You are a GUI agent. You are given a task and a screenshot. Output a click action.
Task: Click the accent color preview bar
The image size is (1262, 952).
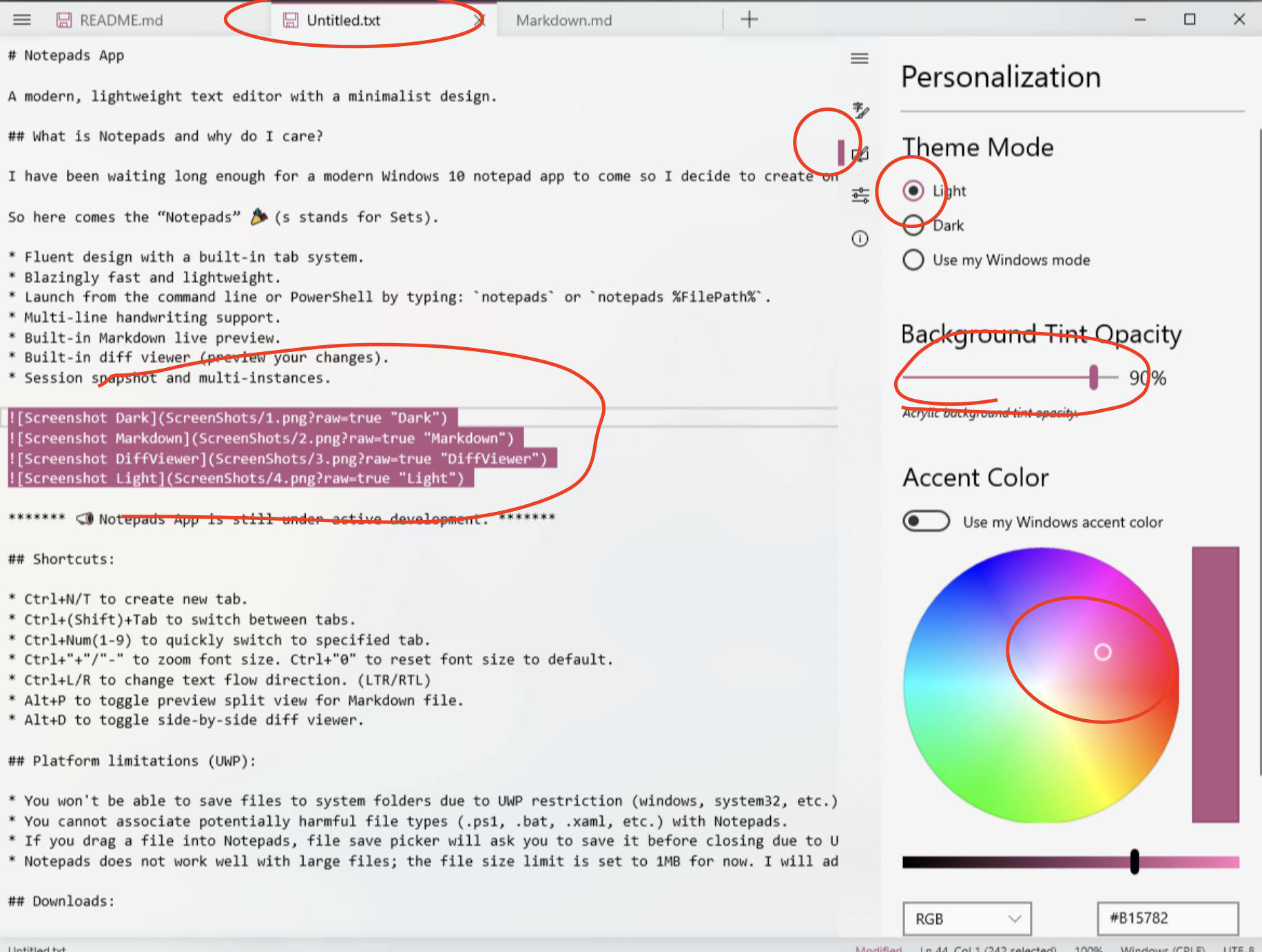tap(1216, 685)
